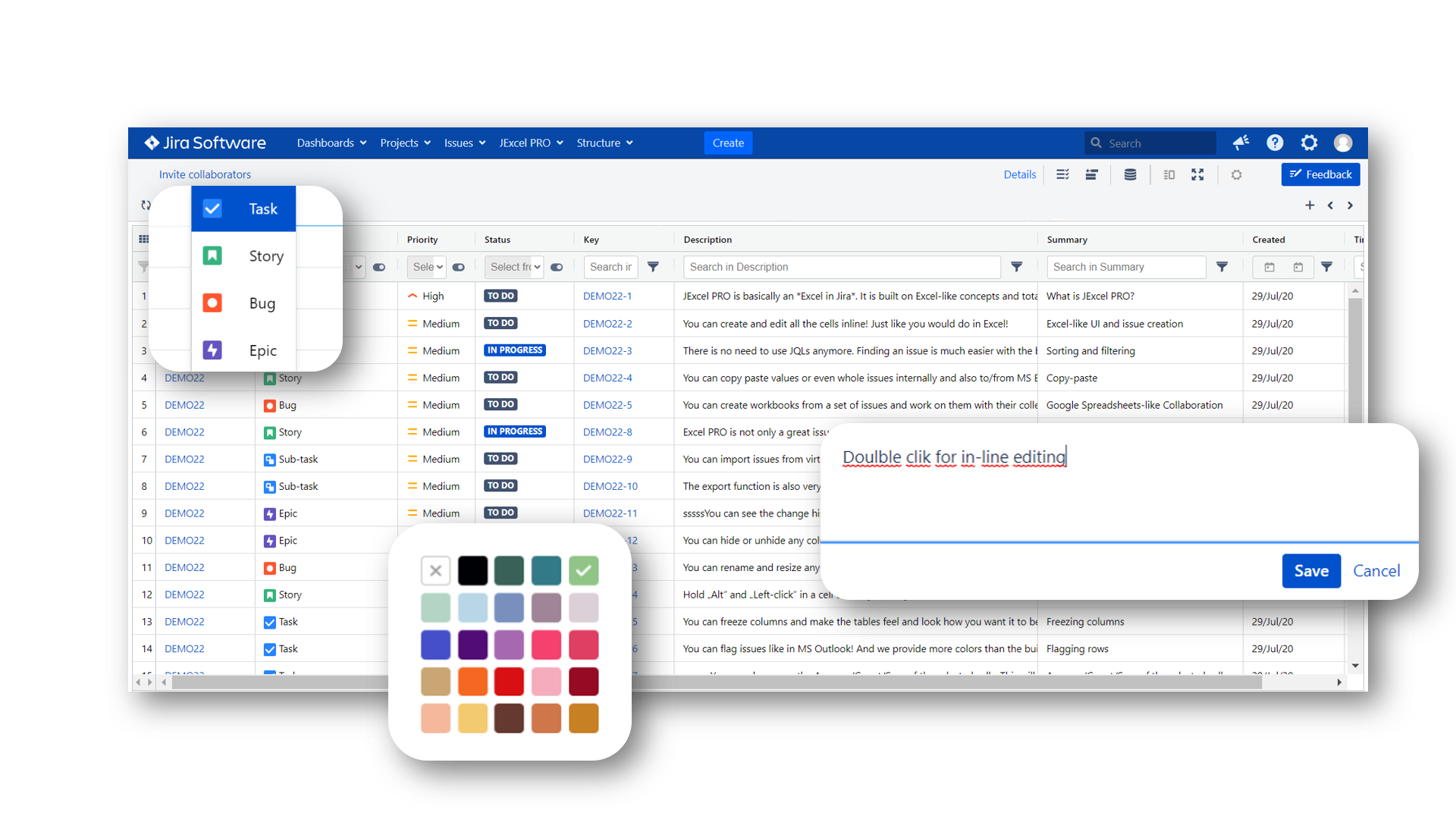Click the Search in Summary field
Screen dimensions: 1456x819
tap(1126, 267)
